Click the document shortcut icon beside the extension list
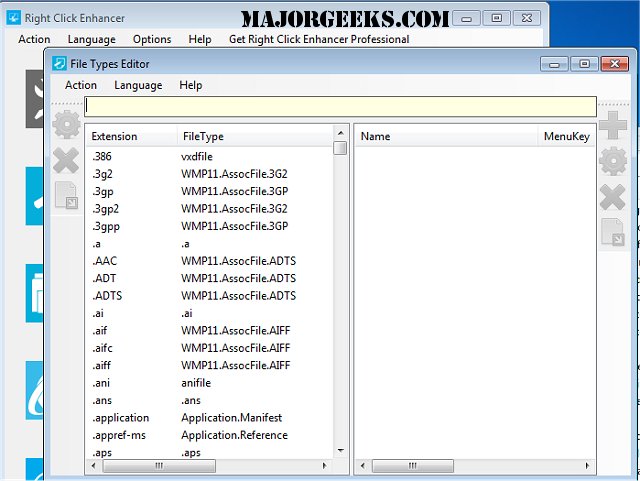This screenshot has height=481, width=640. click(66, 196)
